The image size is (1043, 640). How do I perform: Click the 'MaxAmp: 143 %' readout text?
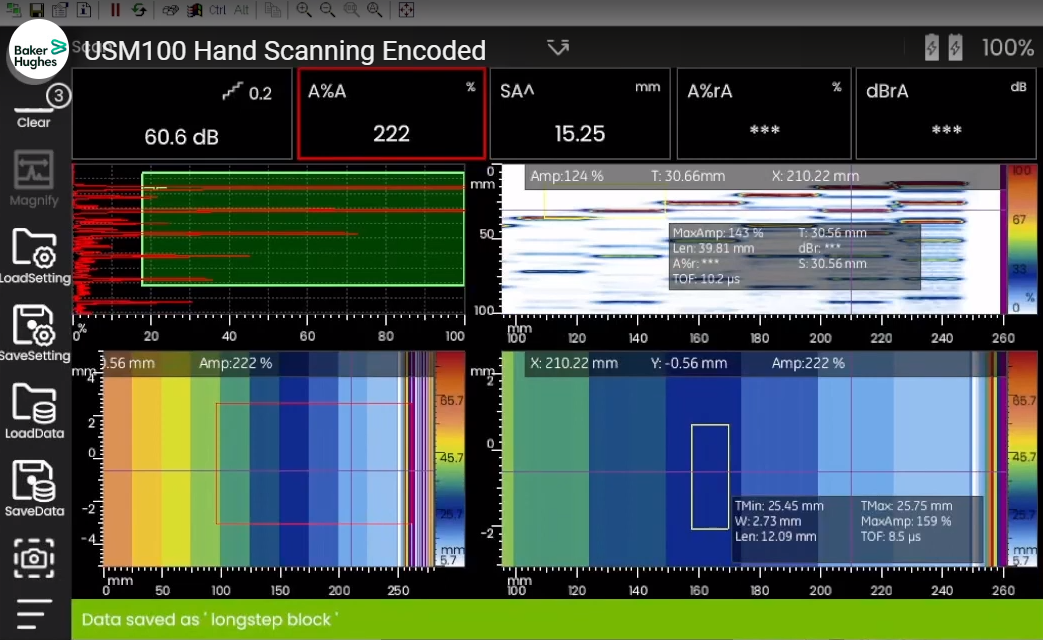click(718, 233)
